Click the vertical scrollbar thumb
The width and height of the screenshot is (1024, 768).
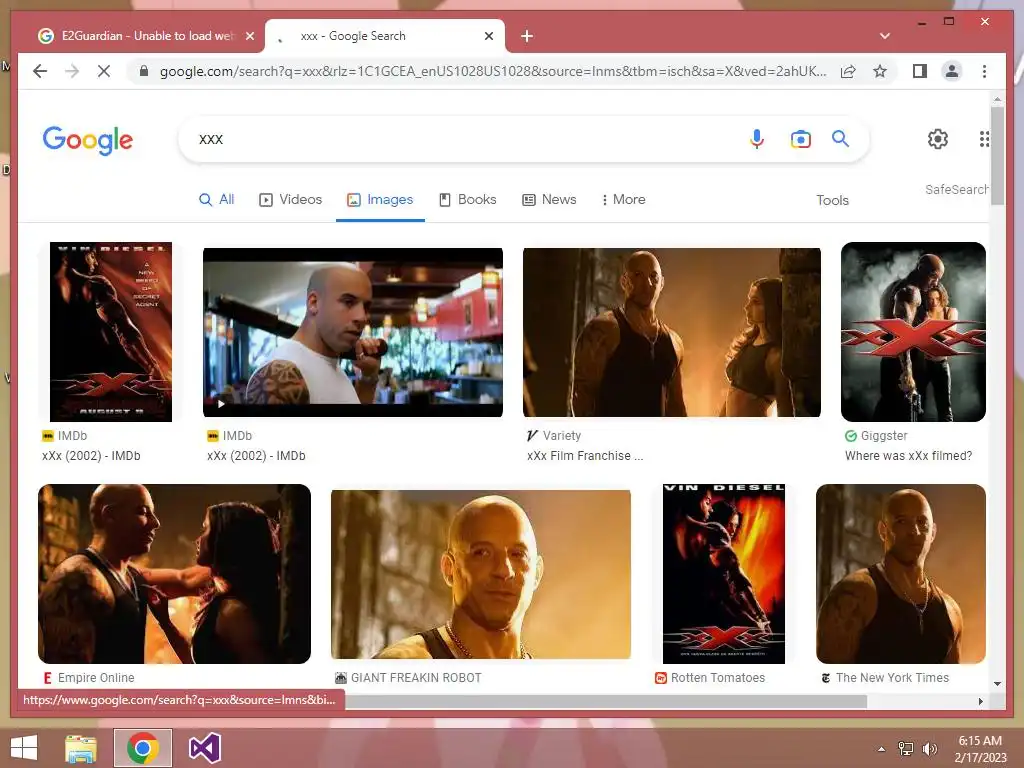pos(997,156)
